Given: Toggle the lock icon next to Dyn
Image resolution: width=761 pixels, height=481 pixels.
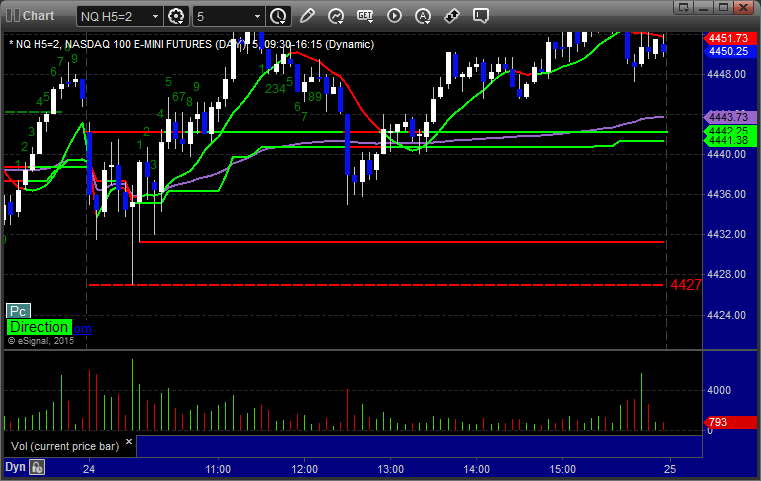Looking at the screenshot, I should click(x=37, y=467).
